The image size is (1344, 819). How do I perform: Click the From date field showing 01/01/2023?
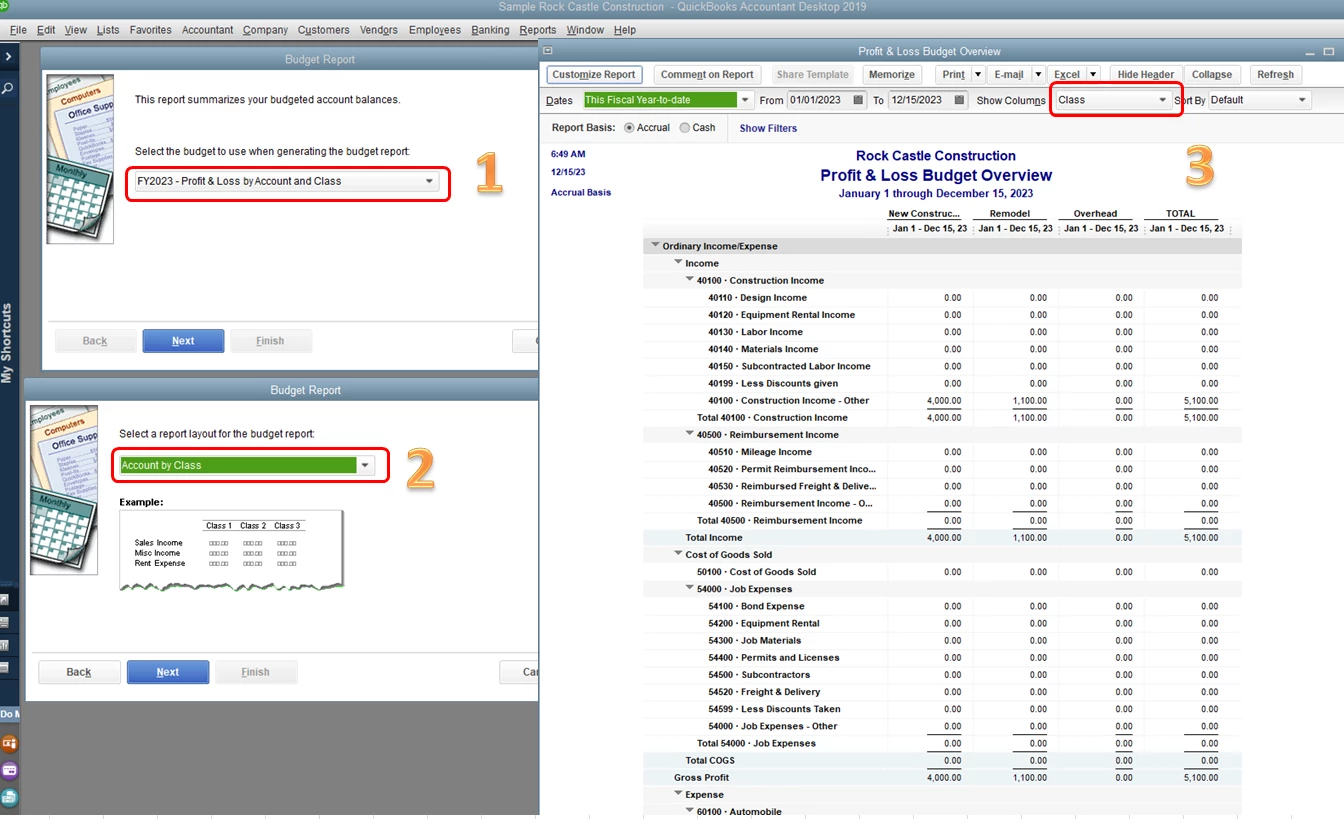(x=819, y=100)
